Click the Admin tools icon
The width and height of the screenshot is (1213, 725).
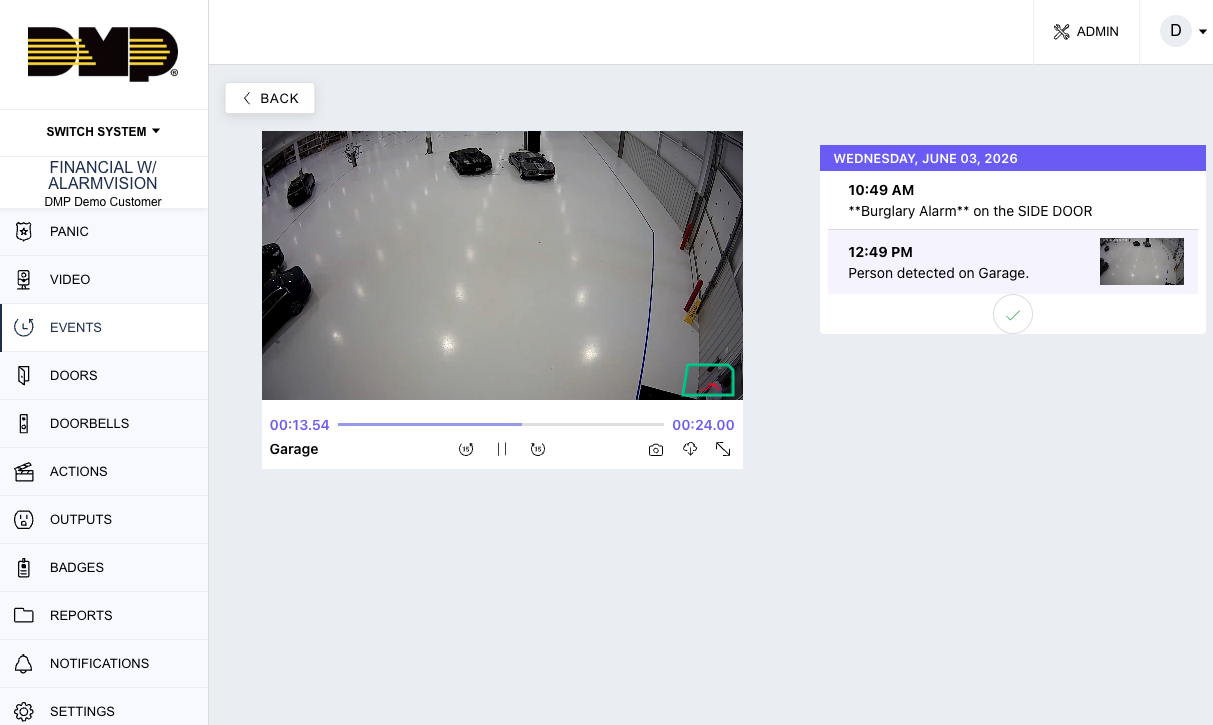1062,32
